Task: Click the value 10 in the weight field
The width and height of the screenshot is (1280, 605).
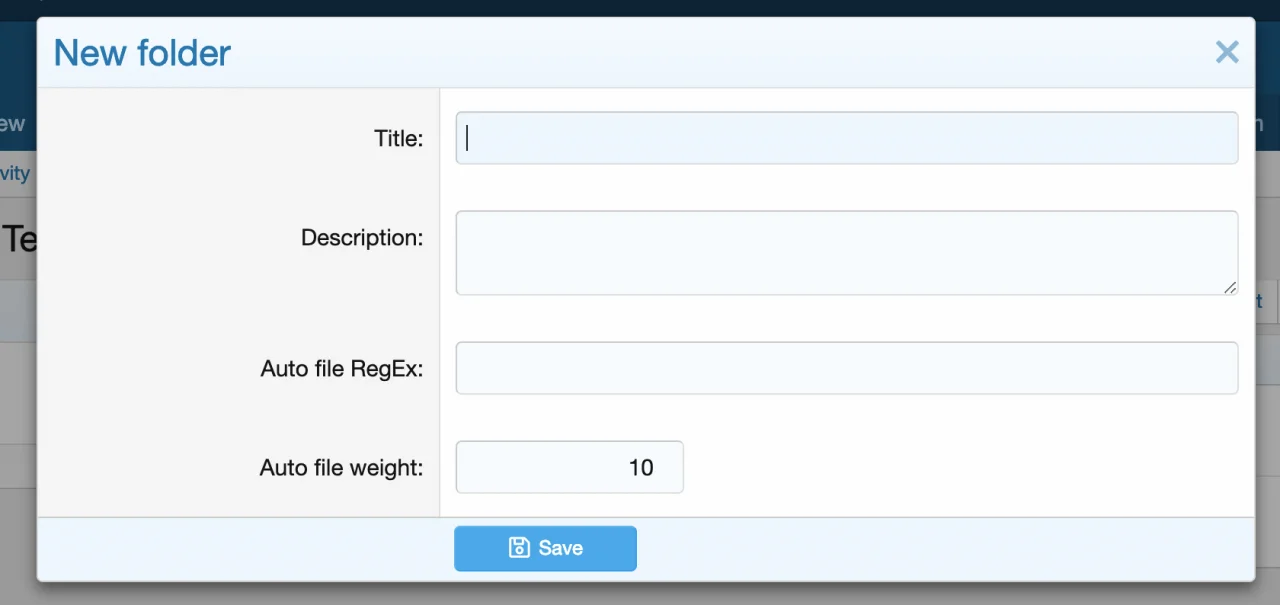Action: pyautogui.click(x=641, y=467)
